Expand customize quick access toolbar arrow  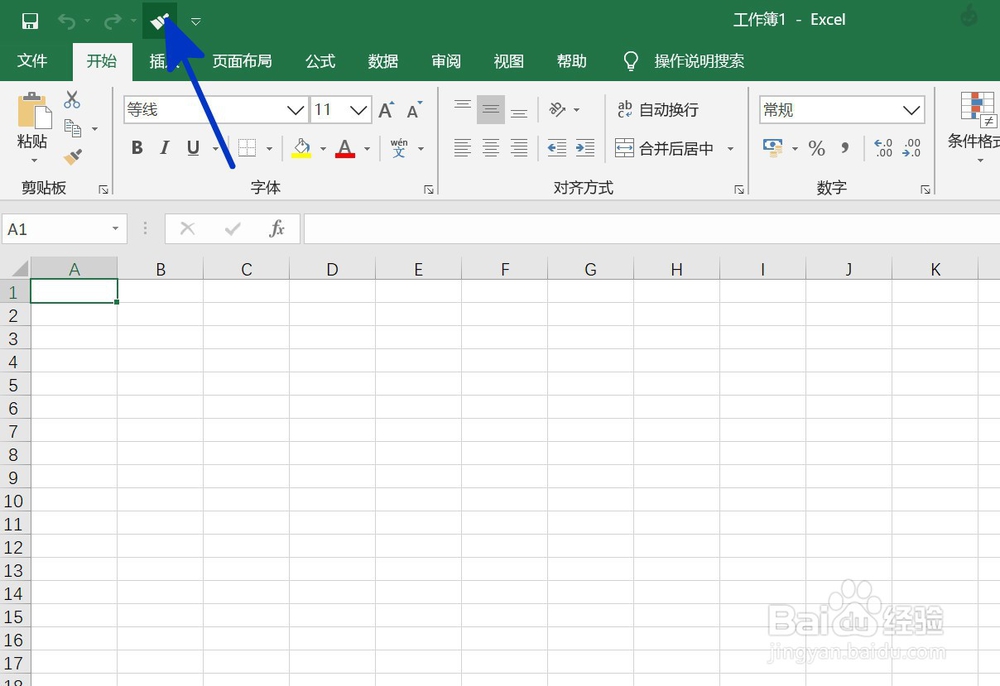pos(196,22)
